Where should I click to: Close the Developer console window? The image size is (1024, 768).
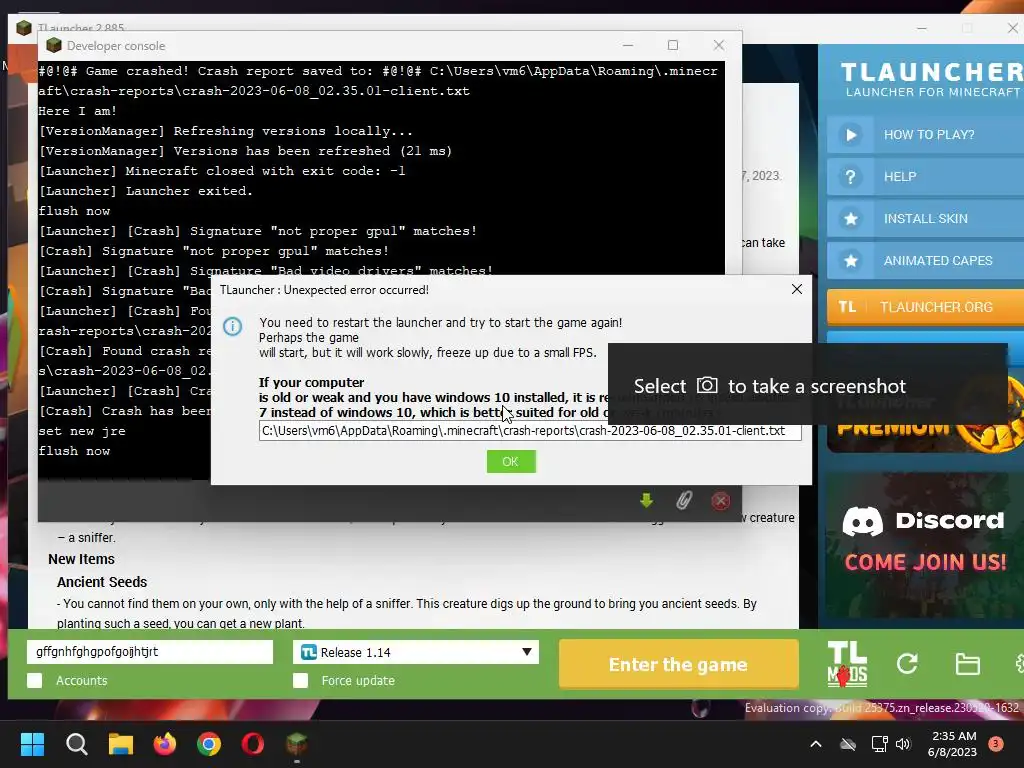[718, 45]
